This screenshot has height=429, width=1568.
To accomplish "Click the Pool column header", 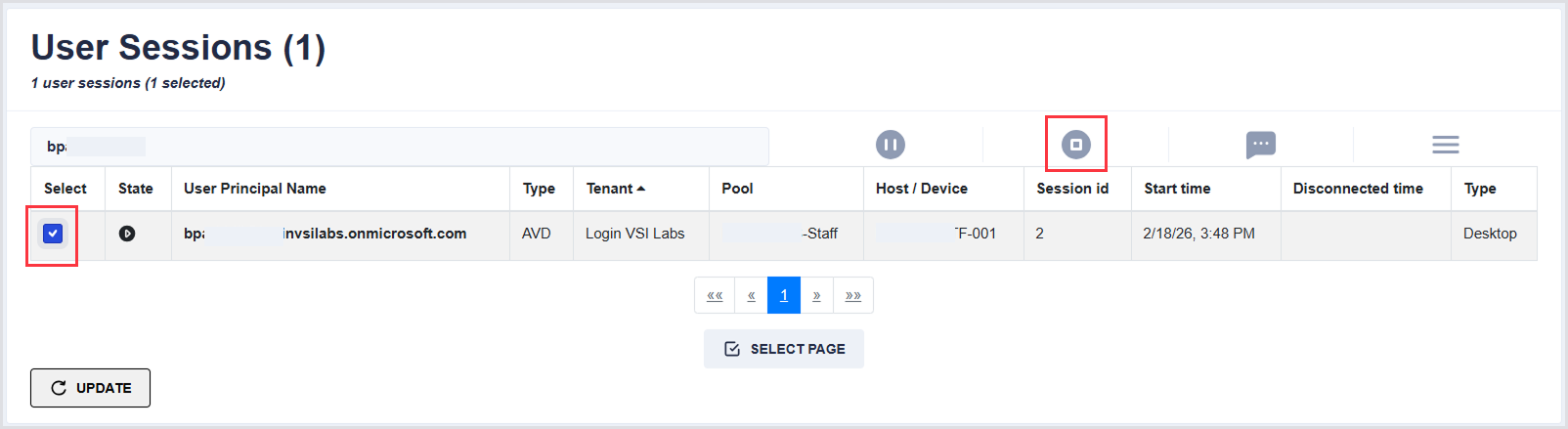I will 737,189.
